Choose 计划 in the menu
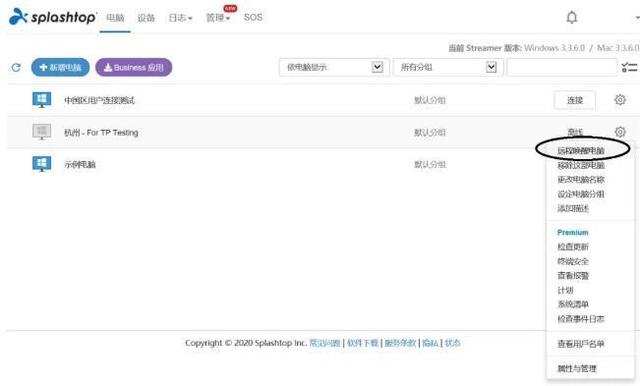Screen dimensions: 640x386 565,290
